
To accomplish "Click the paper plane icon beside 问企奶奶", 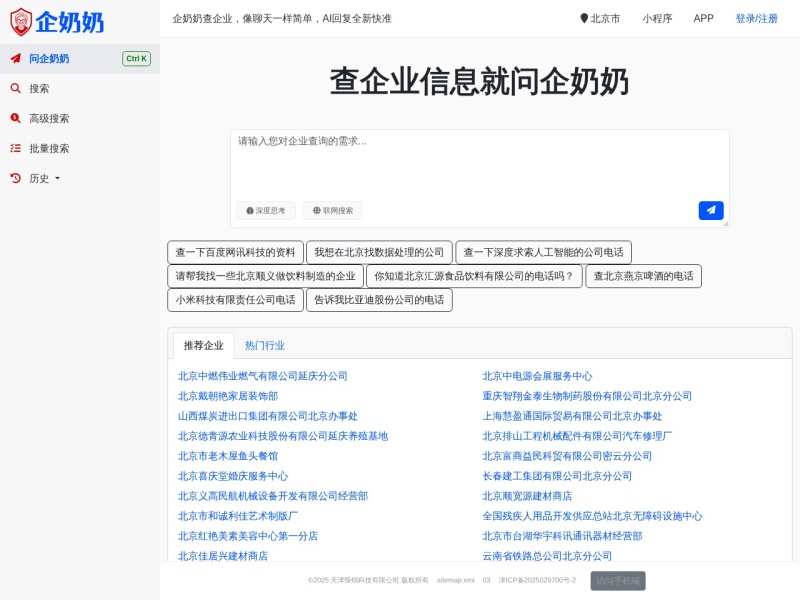I will pyautogui.click(x=16, y=58).
